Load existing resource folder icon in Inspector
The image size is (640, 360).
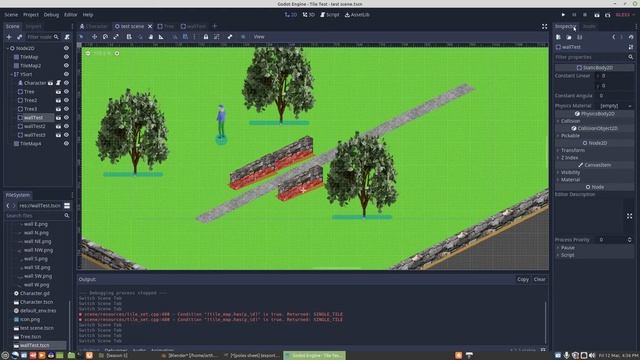[x=569, y=37]
